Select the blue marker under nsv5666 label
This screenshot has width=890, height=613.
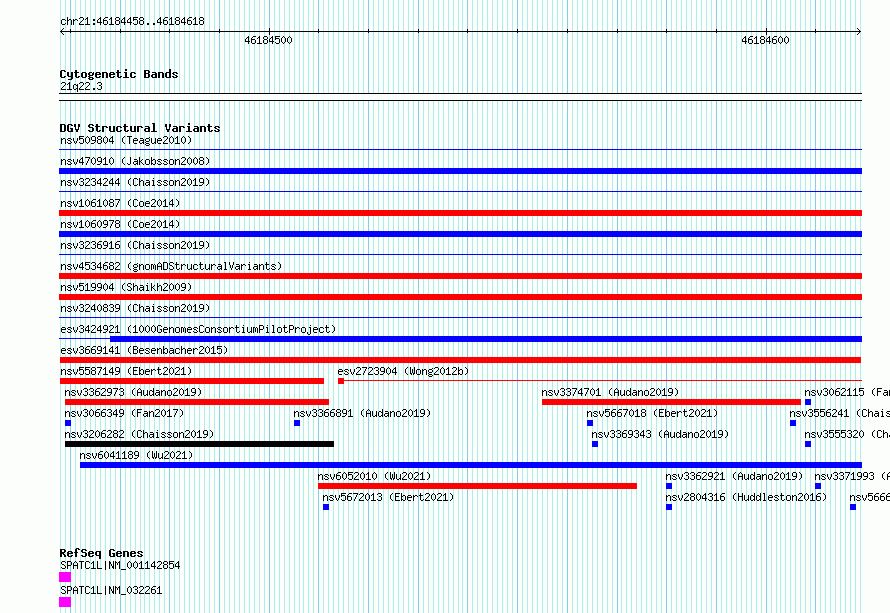tap(853, 507)
